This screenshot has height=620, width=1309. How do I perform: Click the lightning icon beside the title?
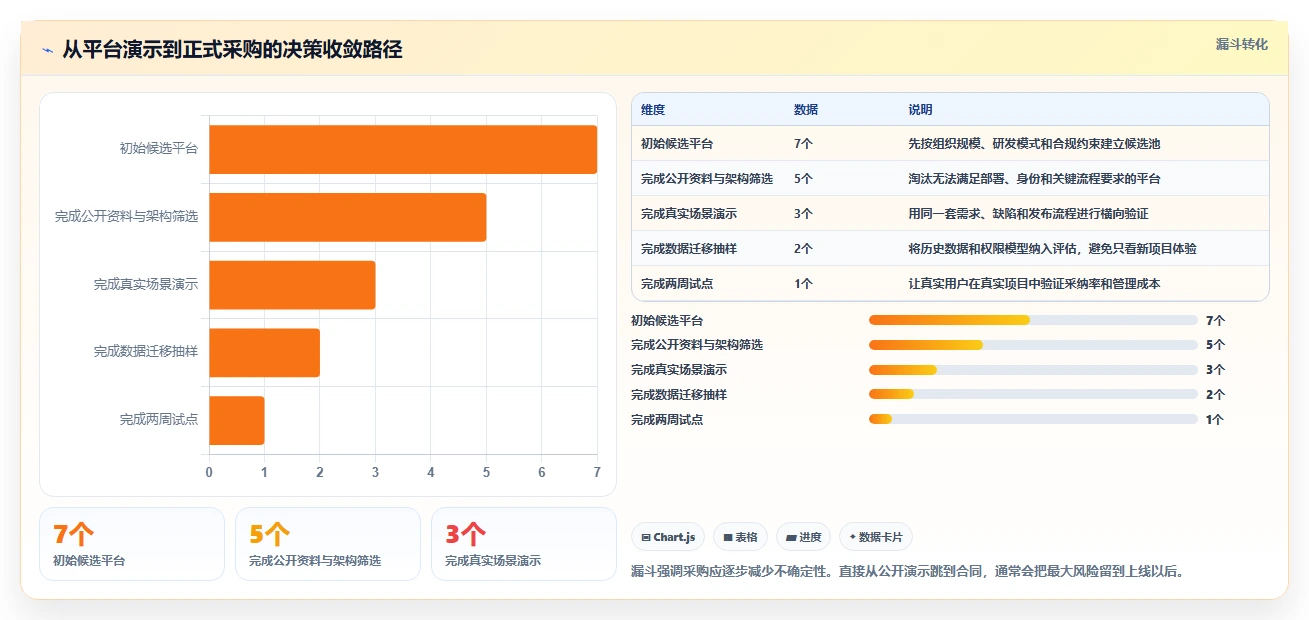pyautogui.click(x=47, y=50)
